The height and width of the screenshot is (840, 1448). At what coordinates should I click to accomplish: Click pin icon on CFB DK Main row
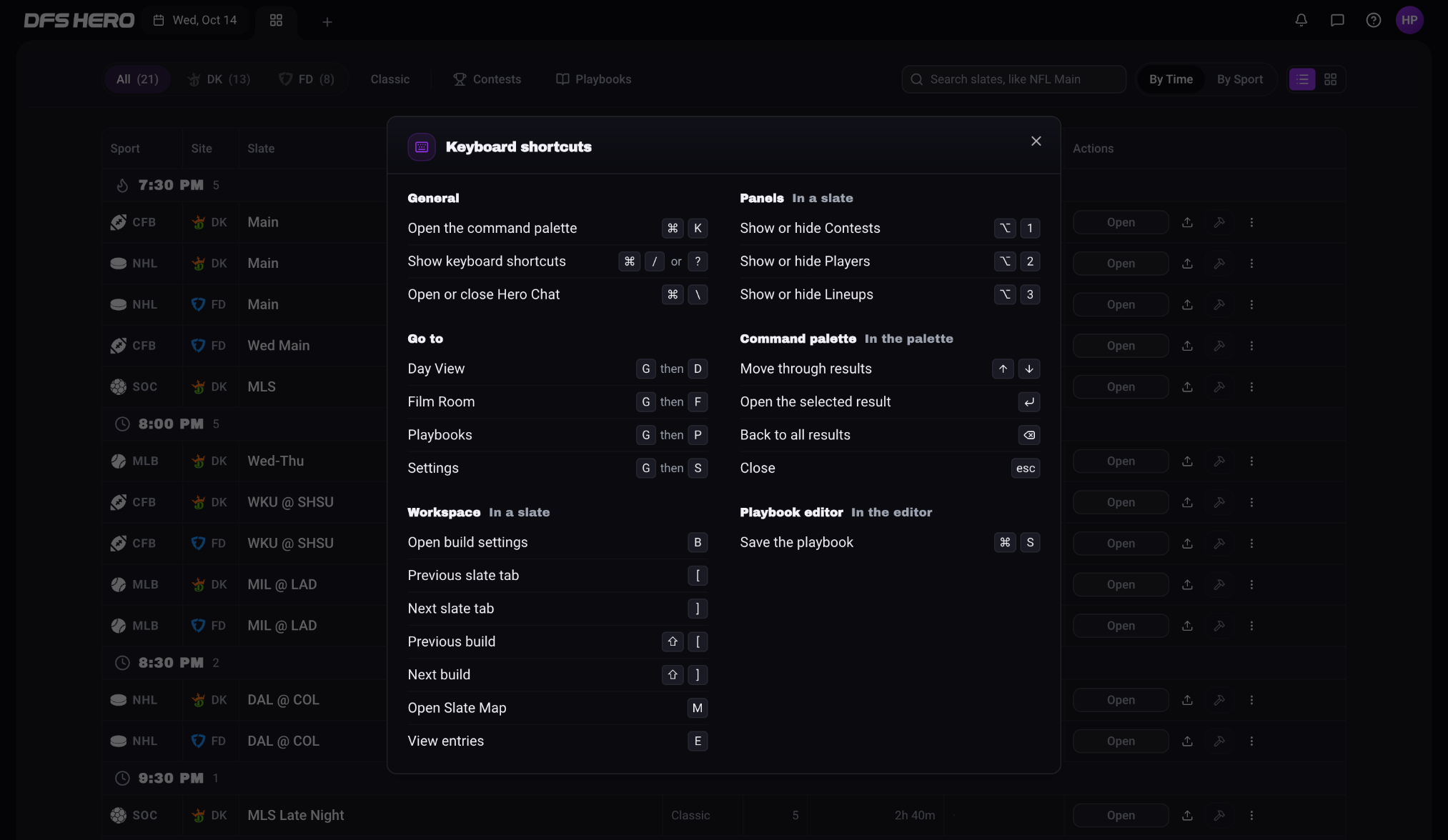[1219, 222]
